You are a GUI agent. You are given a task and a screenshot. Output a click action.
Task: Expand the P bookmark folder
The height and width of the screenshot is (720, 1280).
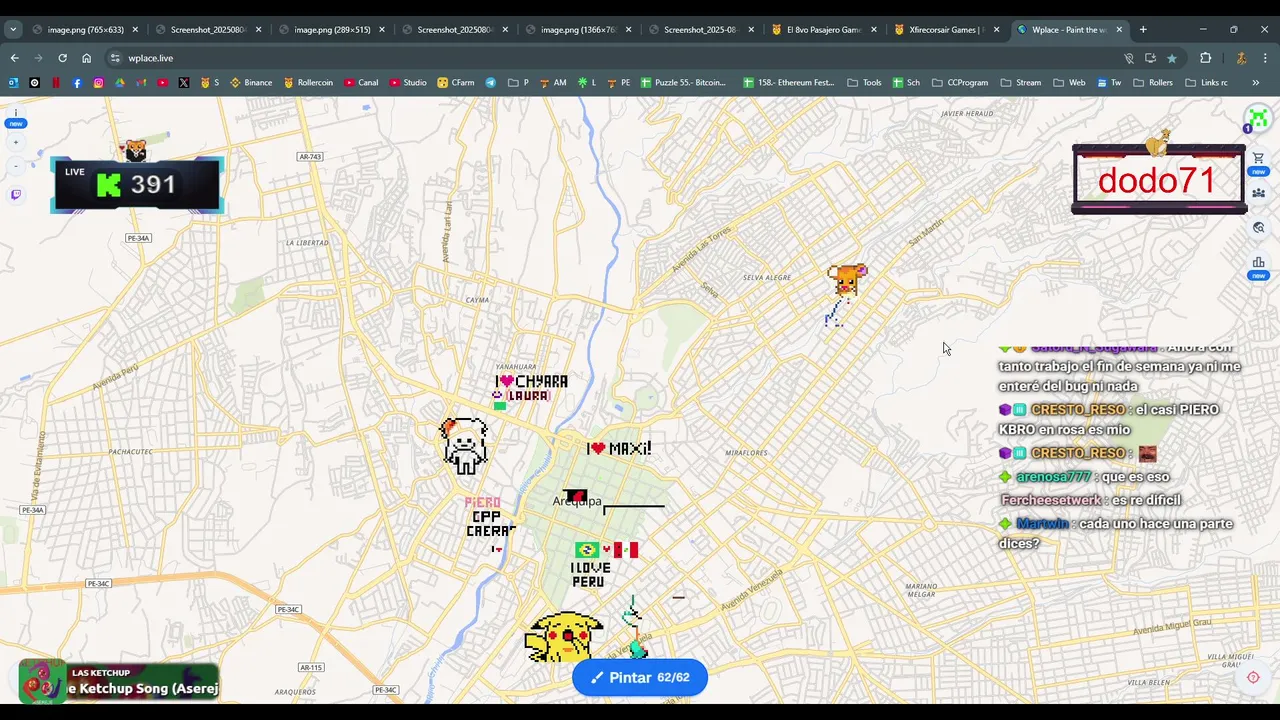[518, 82]
